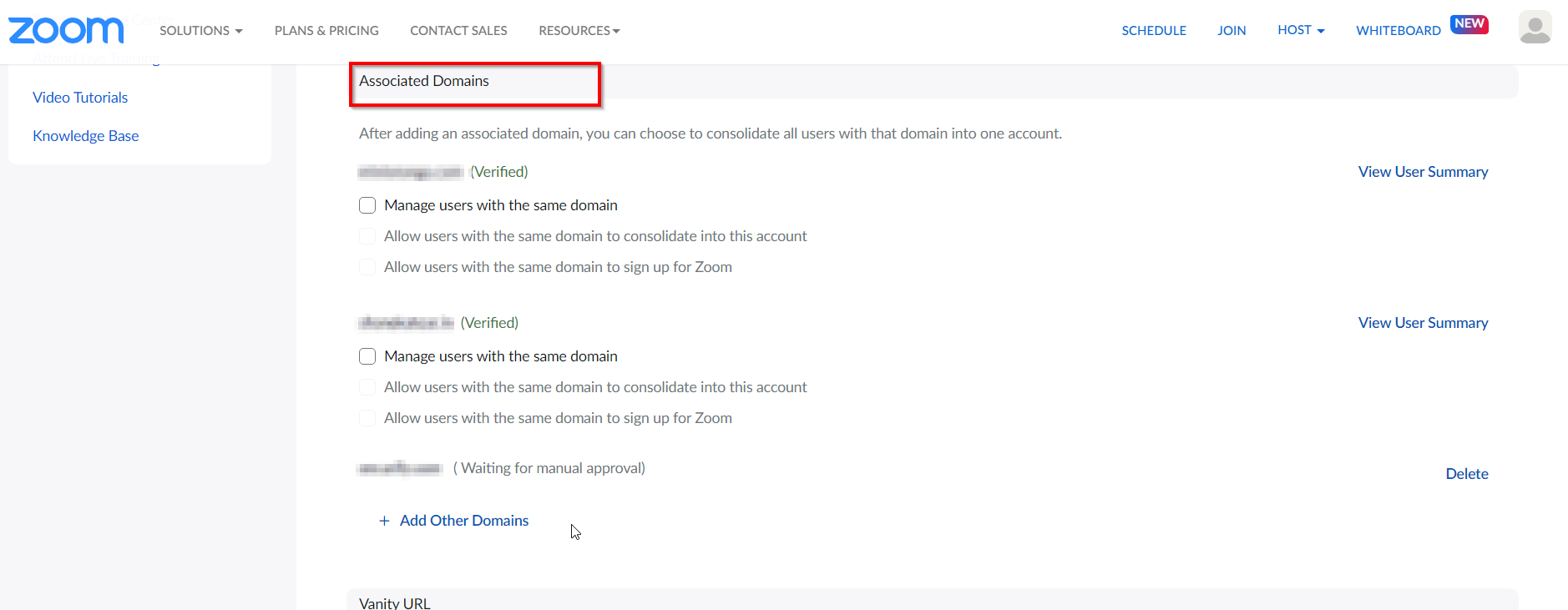Click Join in the top navigation

click(1231, 31)
